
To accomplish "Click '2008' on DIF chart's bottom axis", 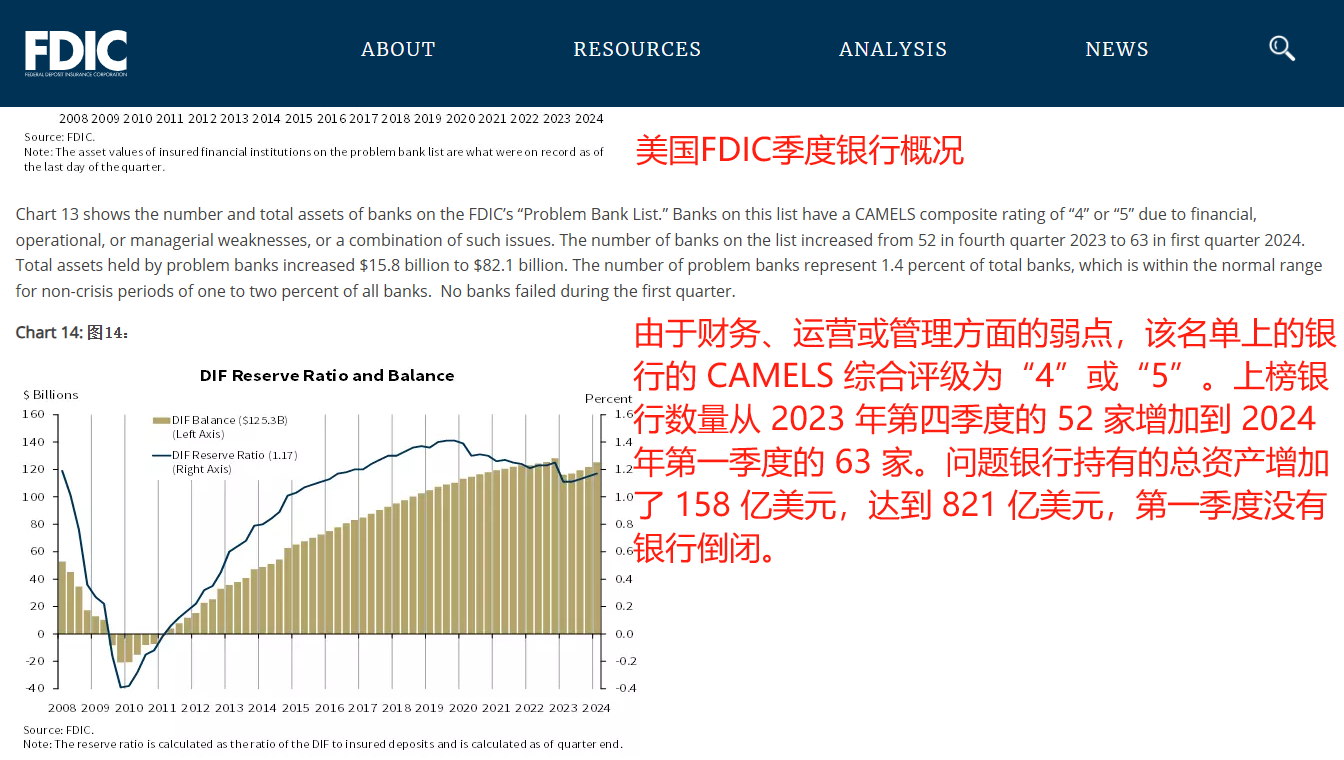I will 62,708.
